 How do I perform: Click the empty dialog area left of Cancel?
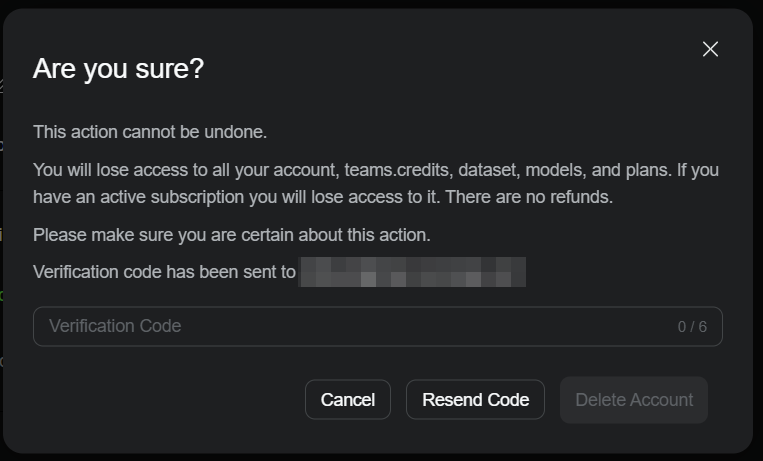click(165, 400)
